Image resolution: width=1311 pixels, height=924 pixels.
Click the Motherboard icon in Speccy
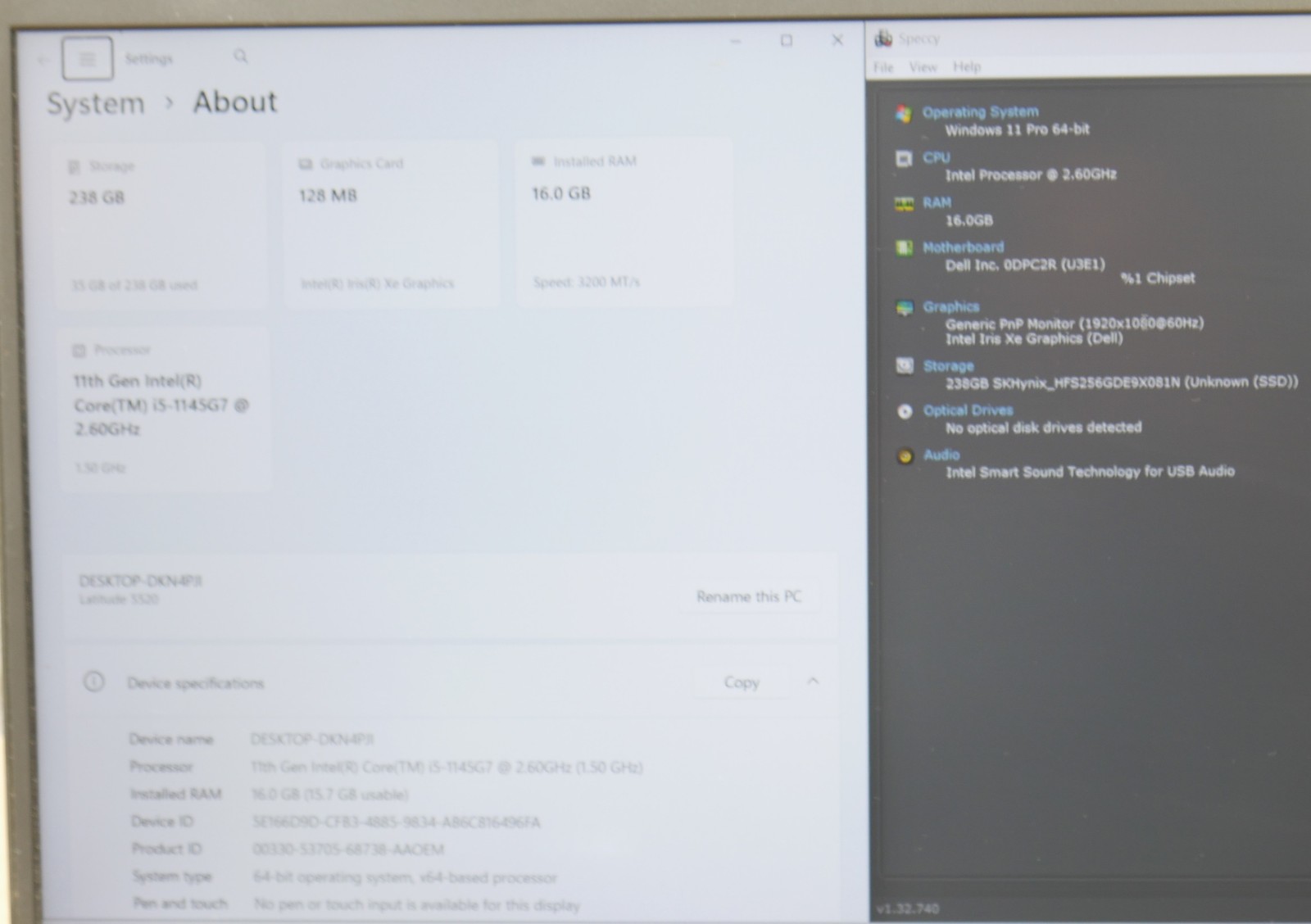coord(904,248)
